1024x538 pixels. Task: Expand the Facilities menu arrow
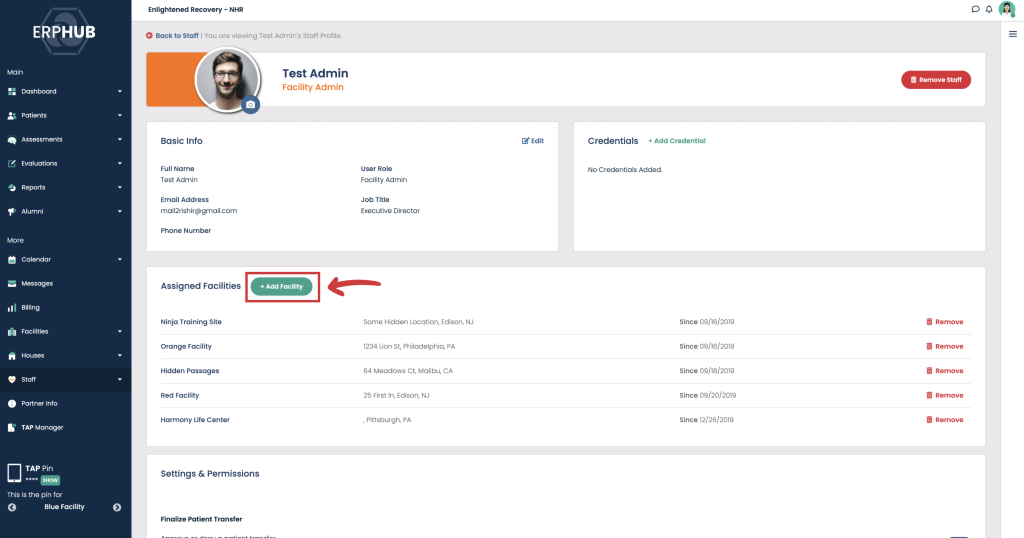coord(120,332)
